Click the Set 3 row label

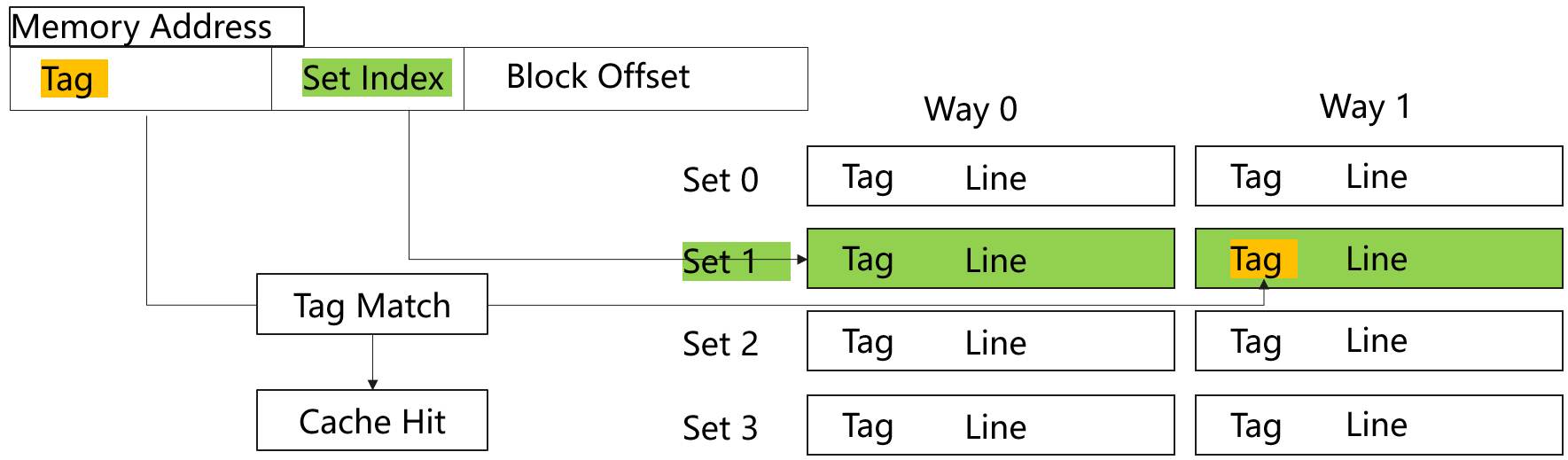pyautogui.click(x=720, y=428)
